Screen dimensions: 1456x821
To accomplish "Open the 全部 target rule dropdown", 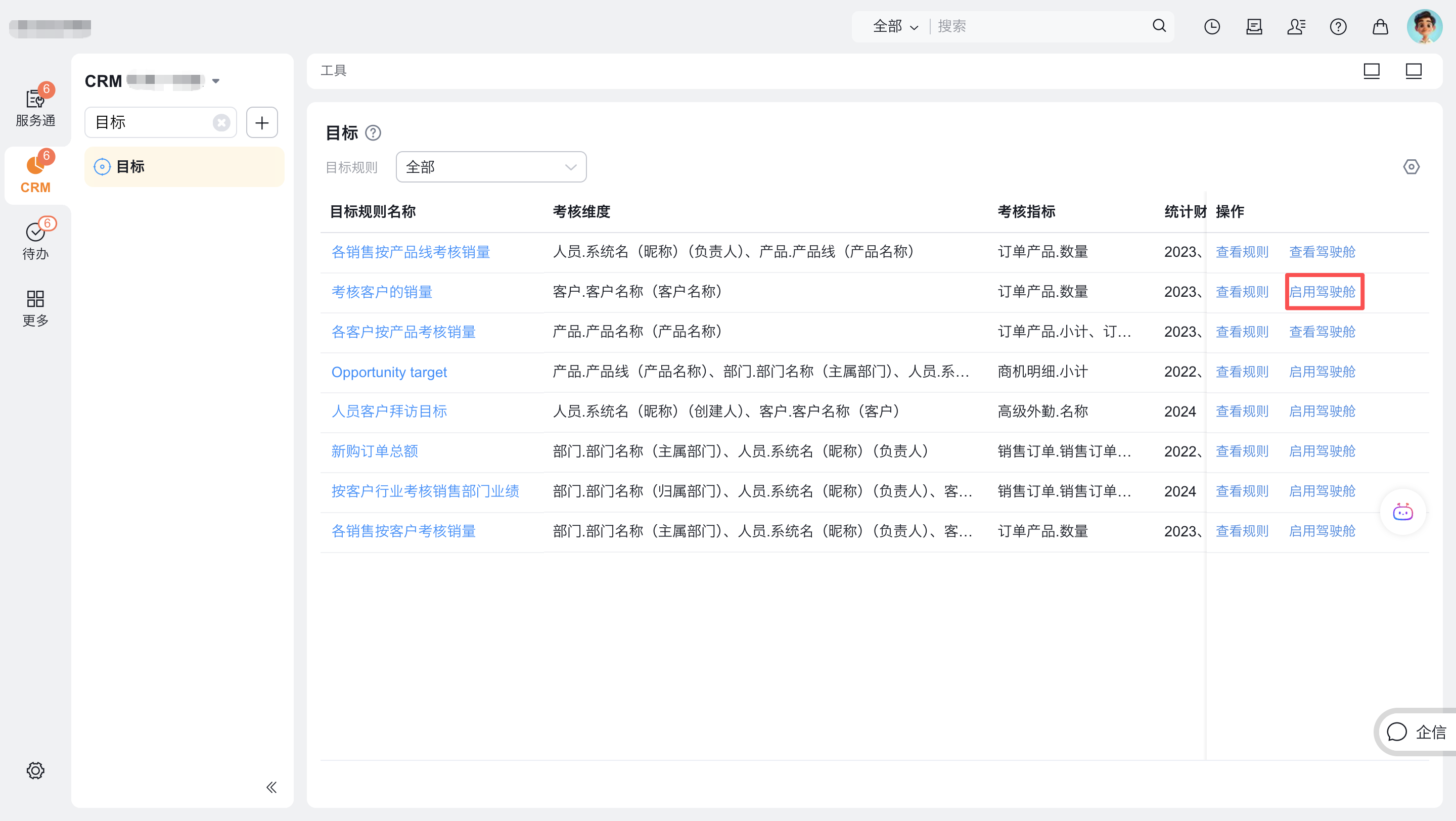I will [x=490, y=167].
